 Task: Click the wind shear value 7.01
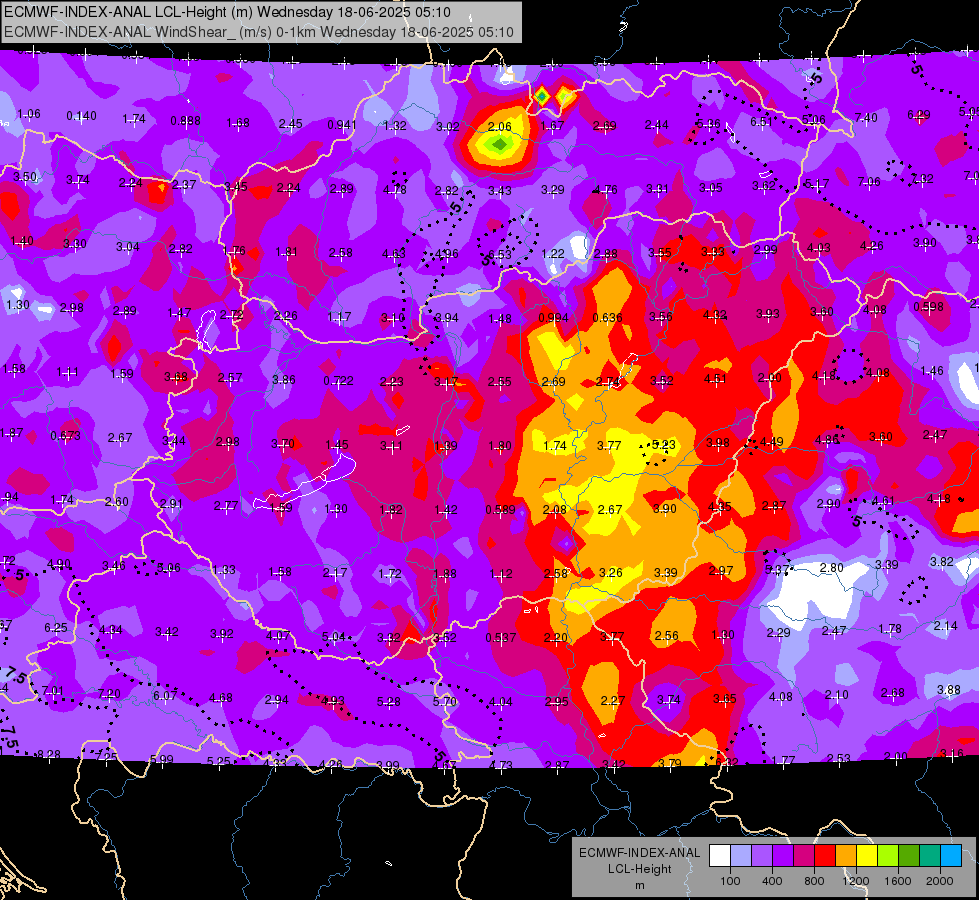52,691
